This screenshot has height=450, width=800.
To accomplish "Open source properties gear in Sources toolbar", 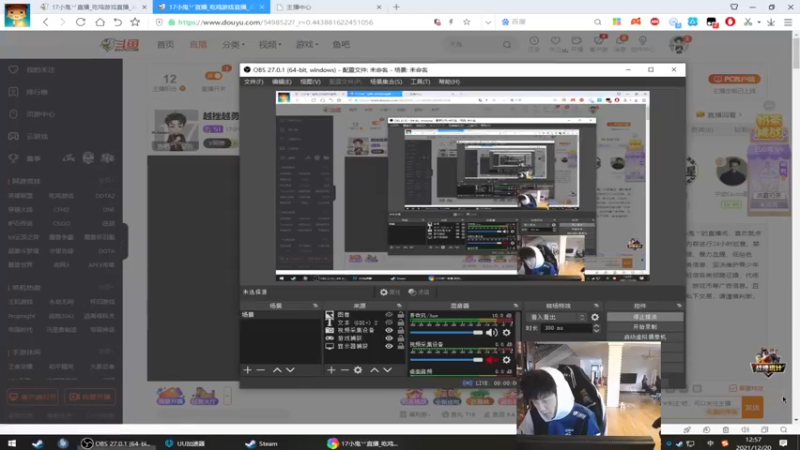I will coord(358,370).
